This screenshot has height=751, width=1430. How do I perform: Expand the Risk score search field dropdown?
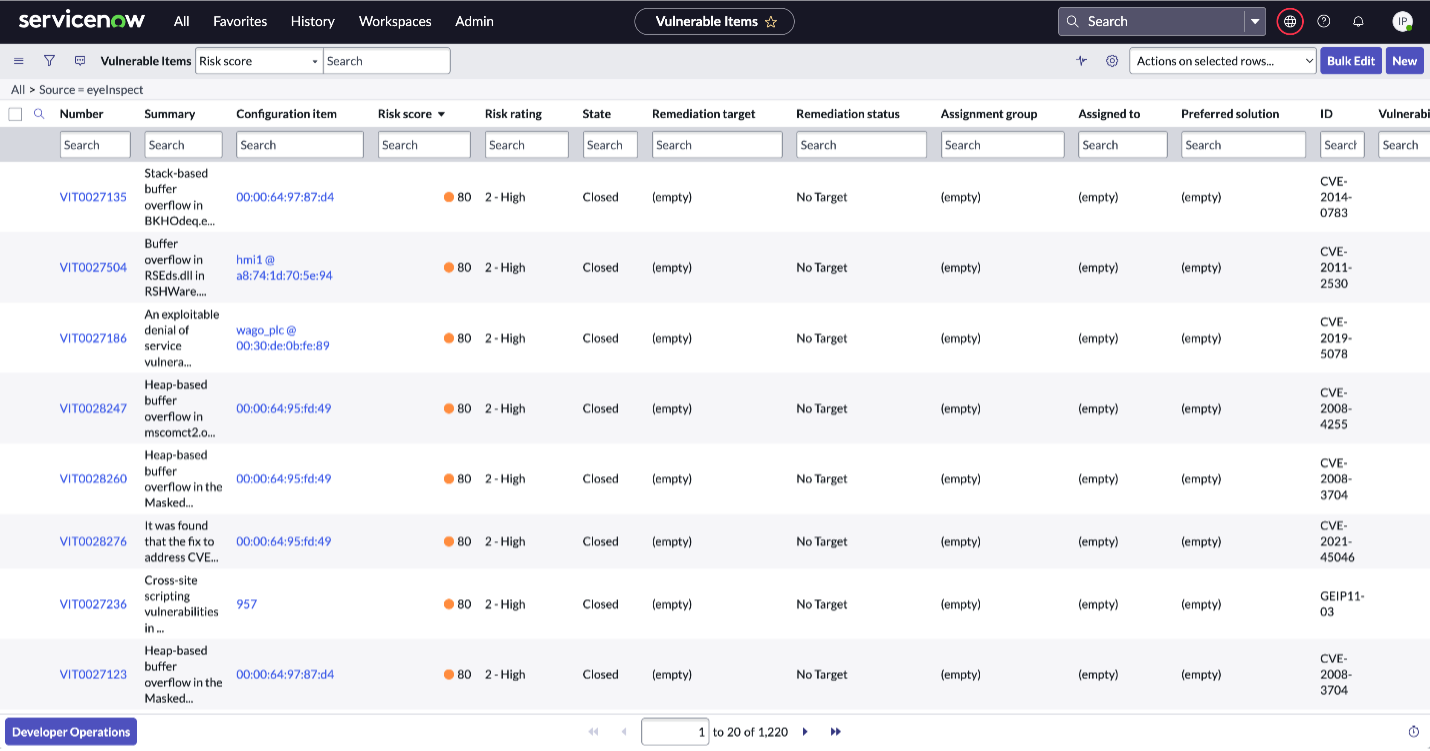pos(258,61)
